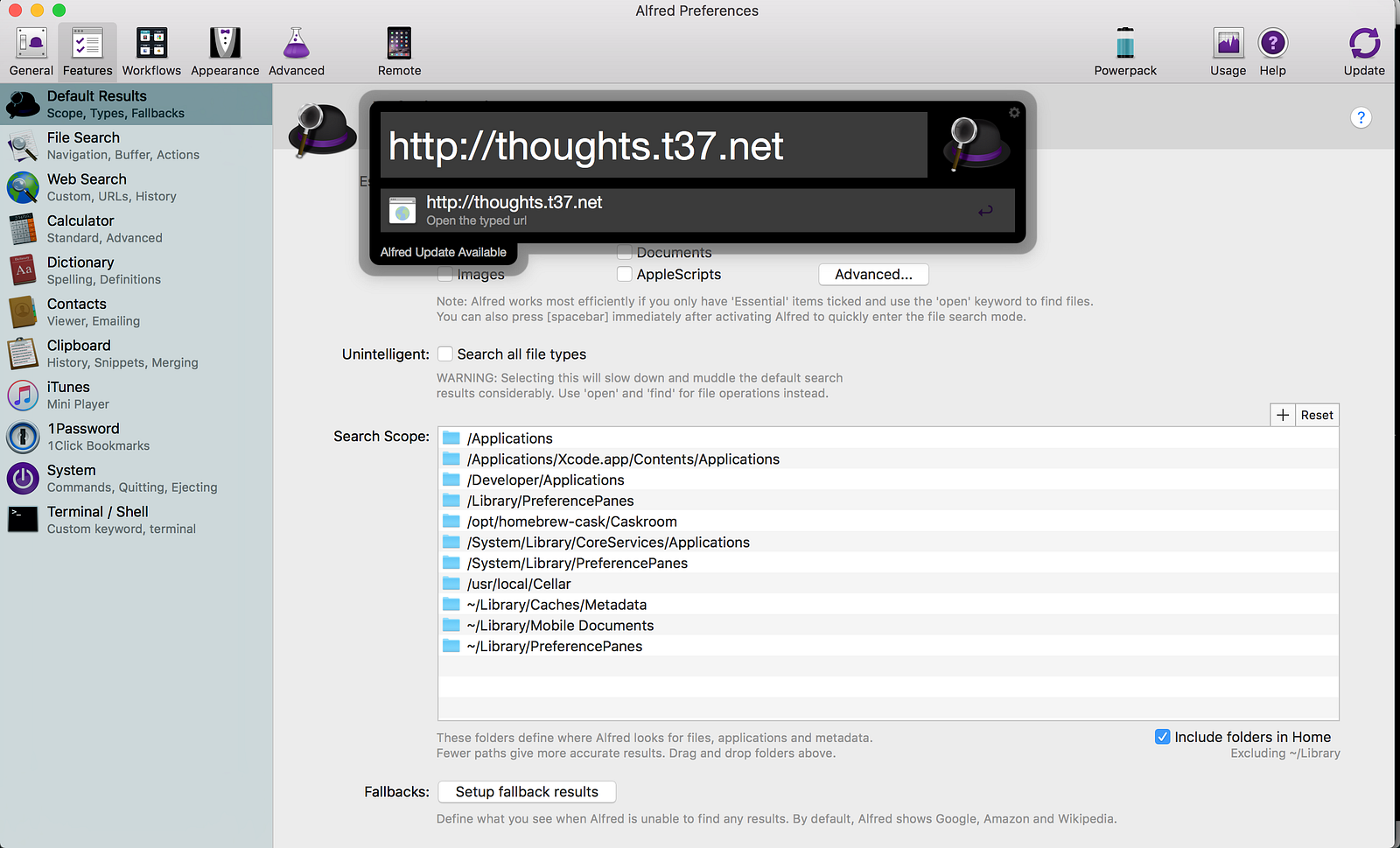Open File Search settings

pyautogui.click(x=136, y=146)
